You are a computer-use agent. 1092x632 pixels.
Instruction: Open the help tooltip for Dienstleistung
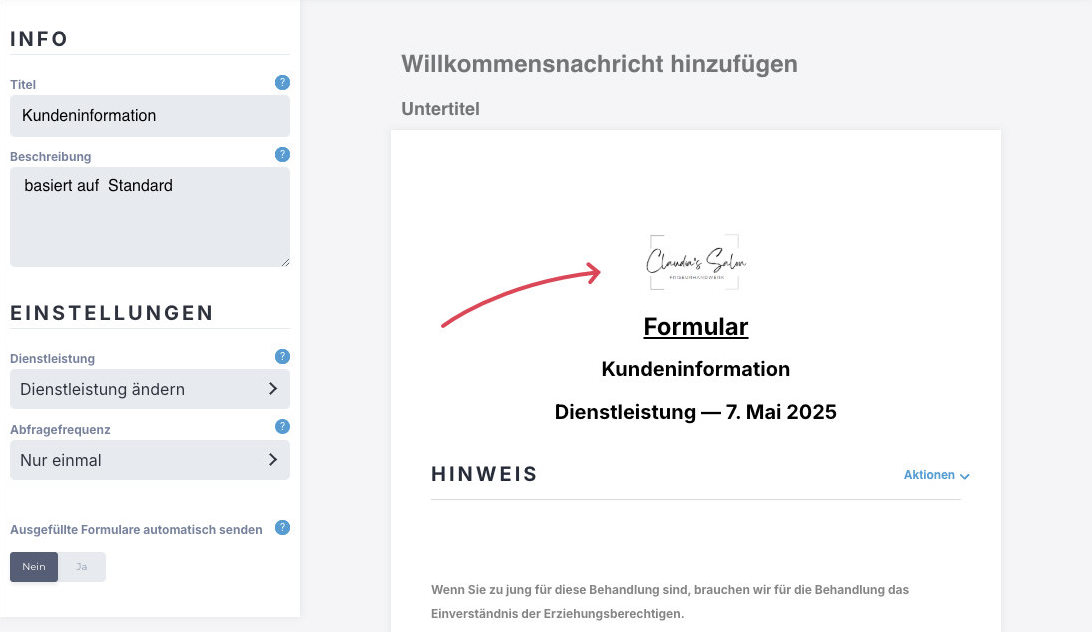(x=282, y=356)
